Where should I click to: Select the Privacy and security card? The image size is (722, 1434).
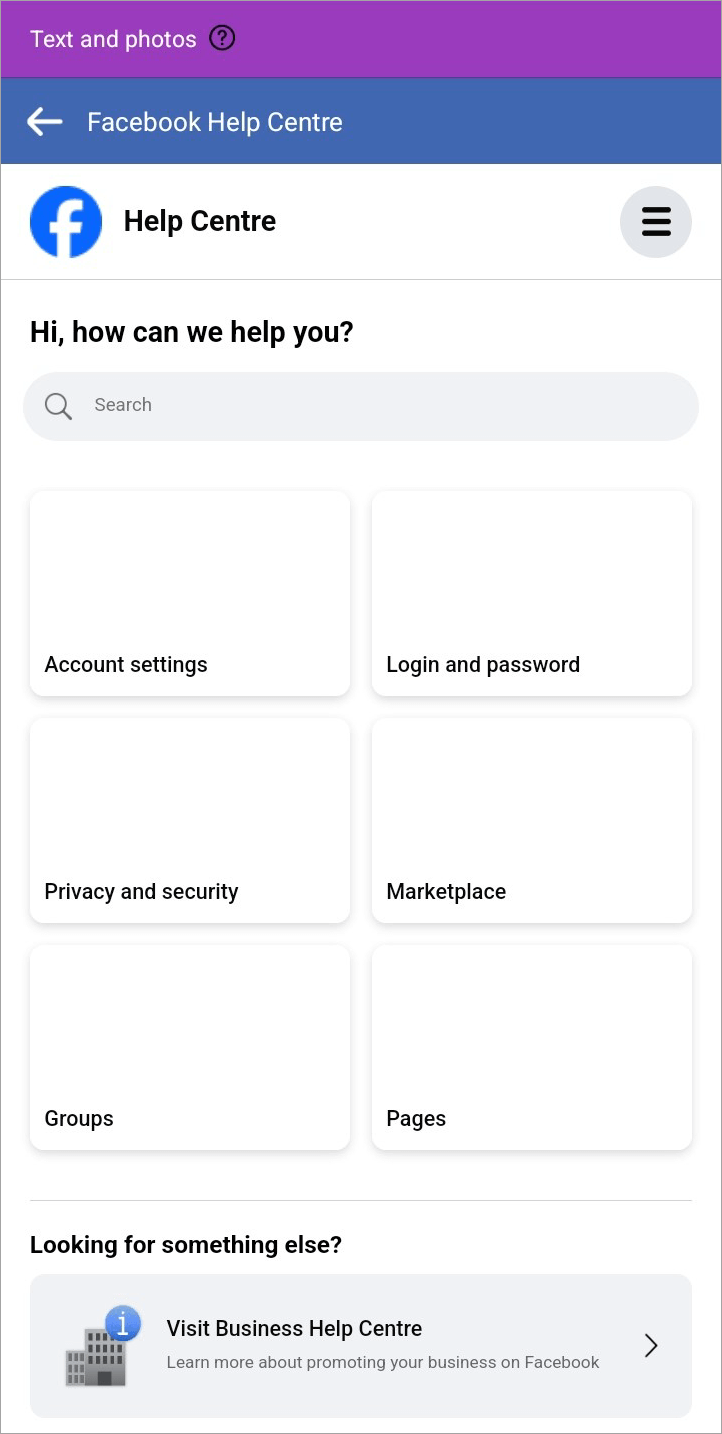[190, 820]
